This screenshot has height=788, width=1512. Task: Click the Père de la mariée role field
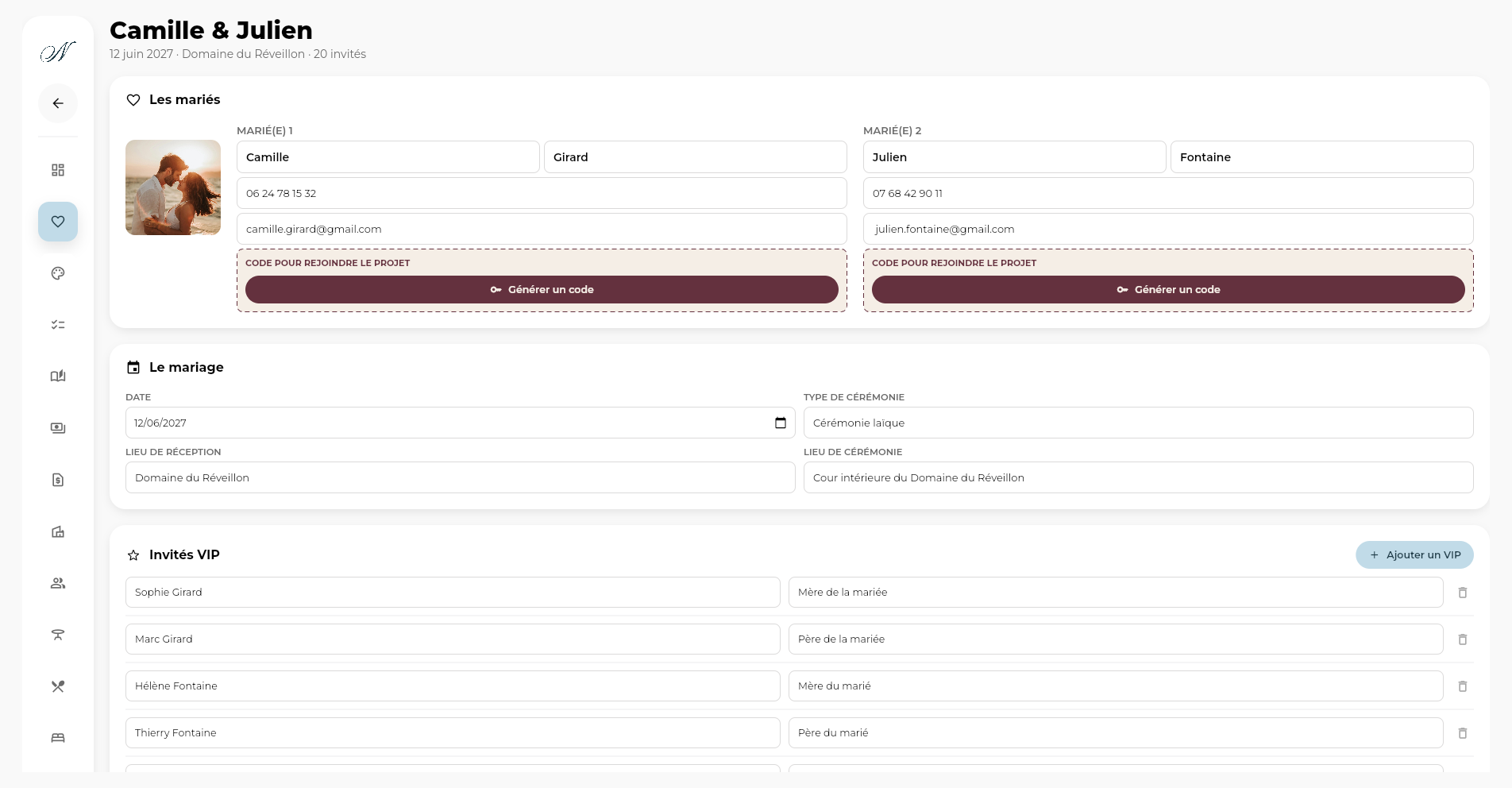click(1116, 639)
